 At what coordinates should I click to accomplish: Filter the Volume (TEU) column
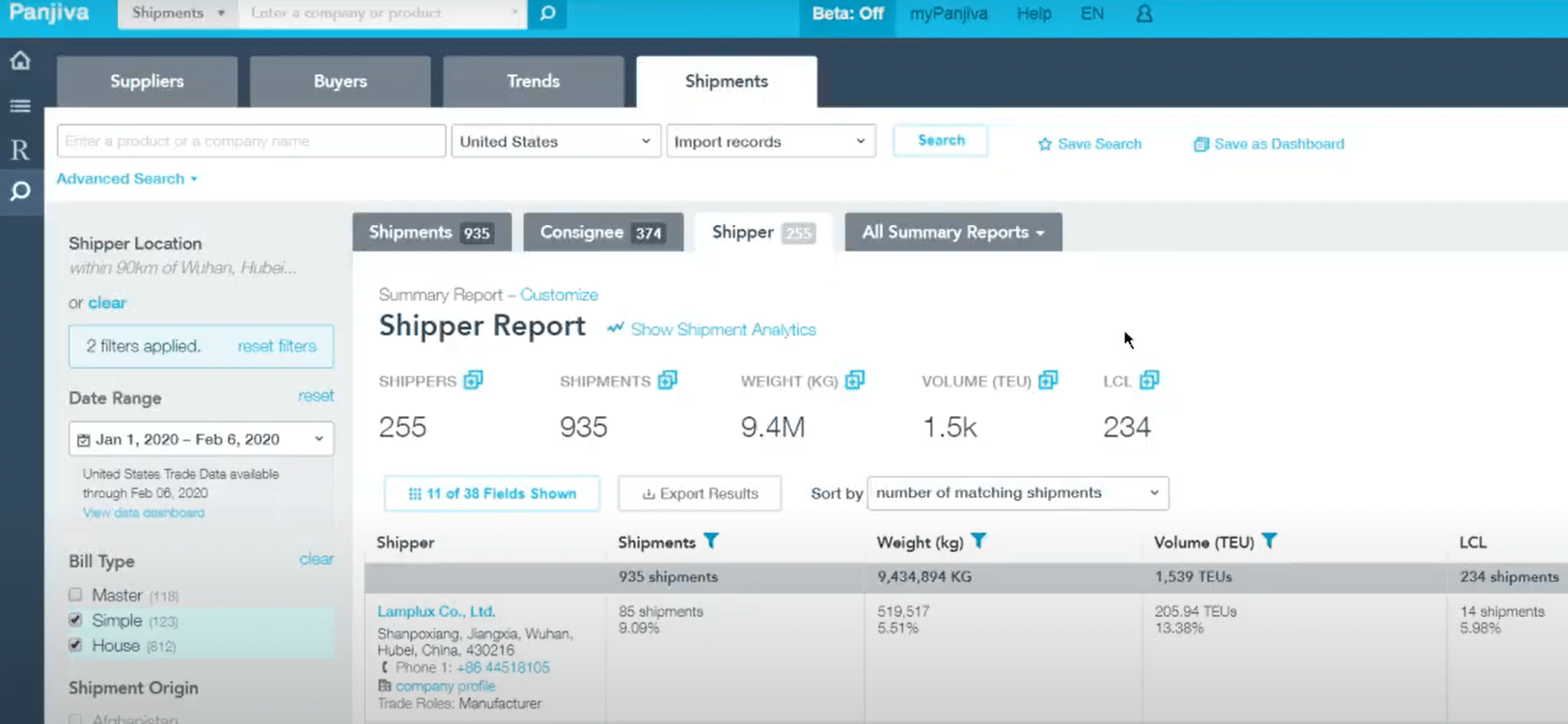[1270, 542]
